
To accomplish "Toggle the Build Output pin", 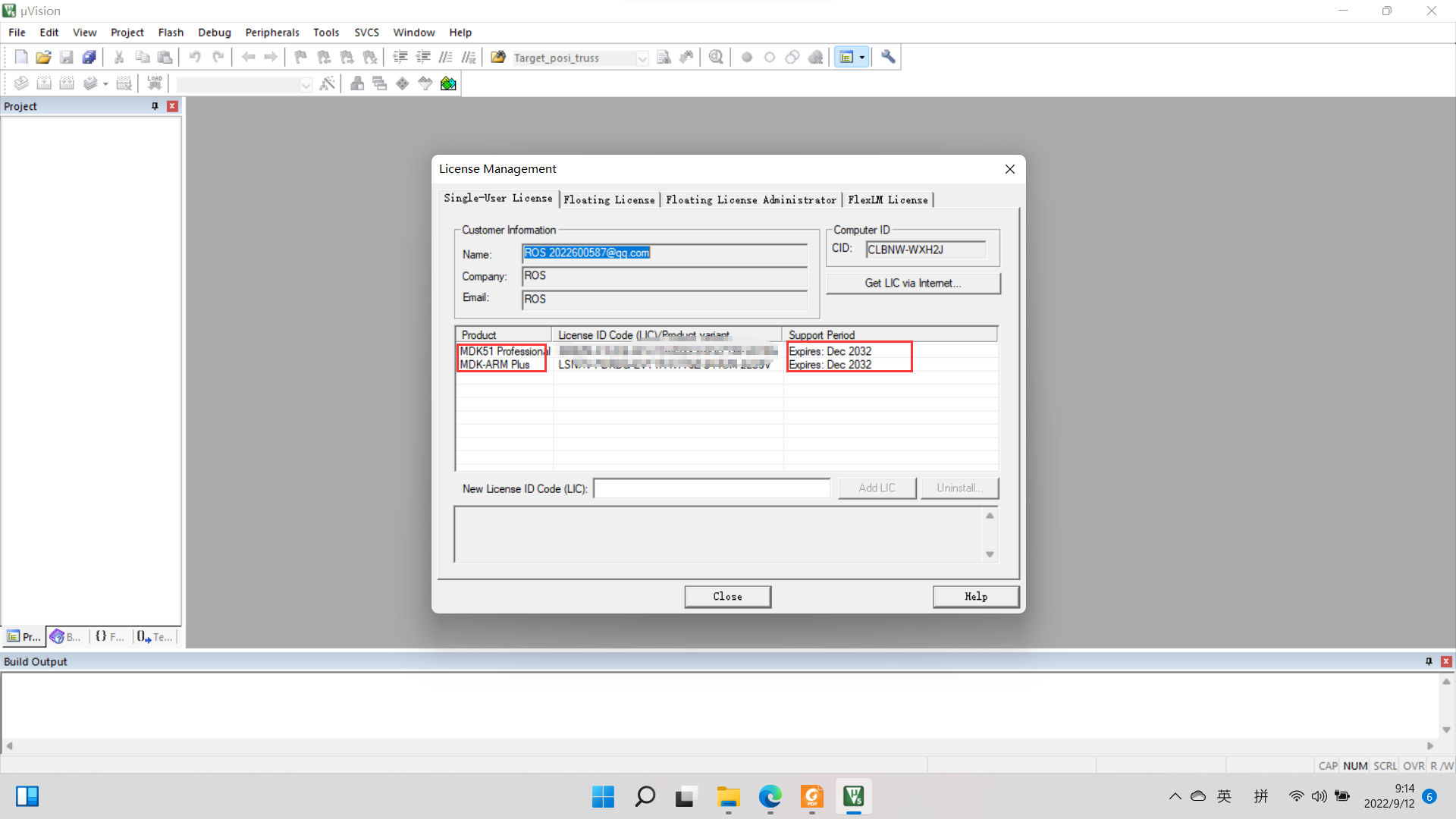I will [1429, 661].
